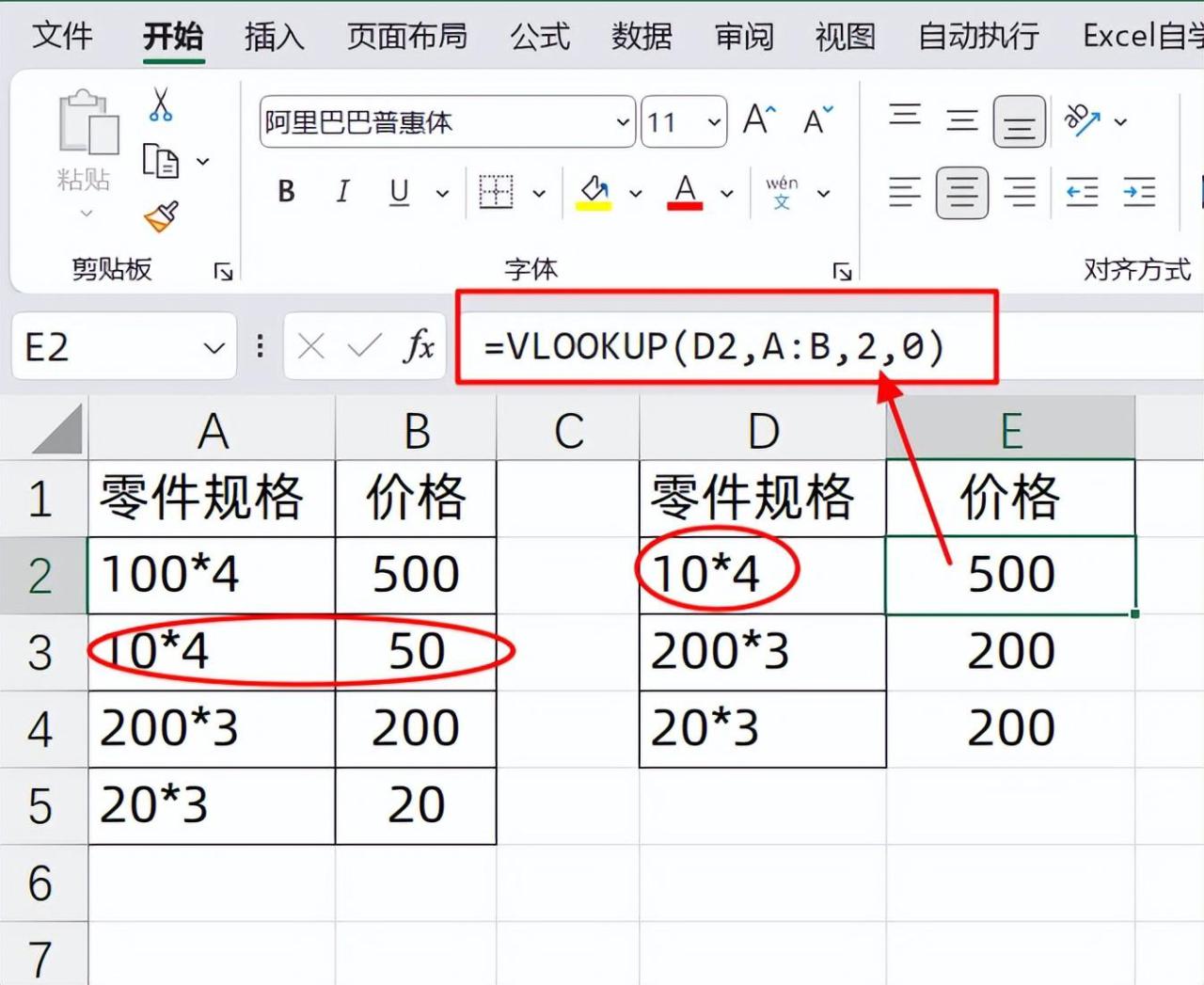Select Top Align icon
Viewport: 1204px width, 985px height.
click(905, 117)
